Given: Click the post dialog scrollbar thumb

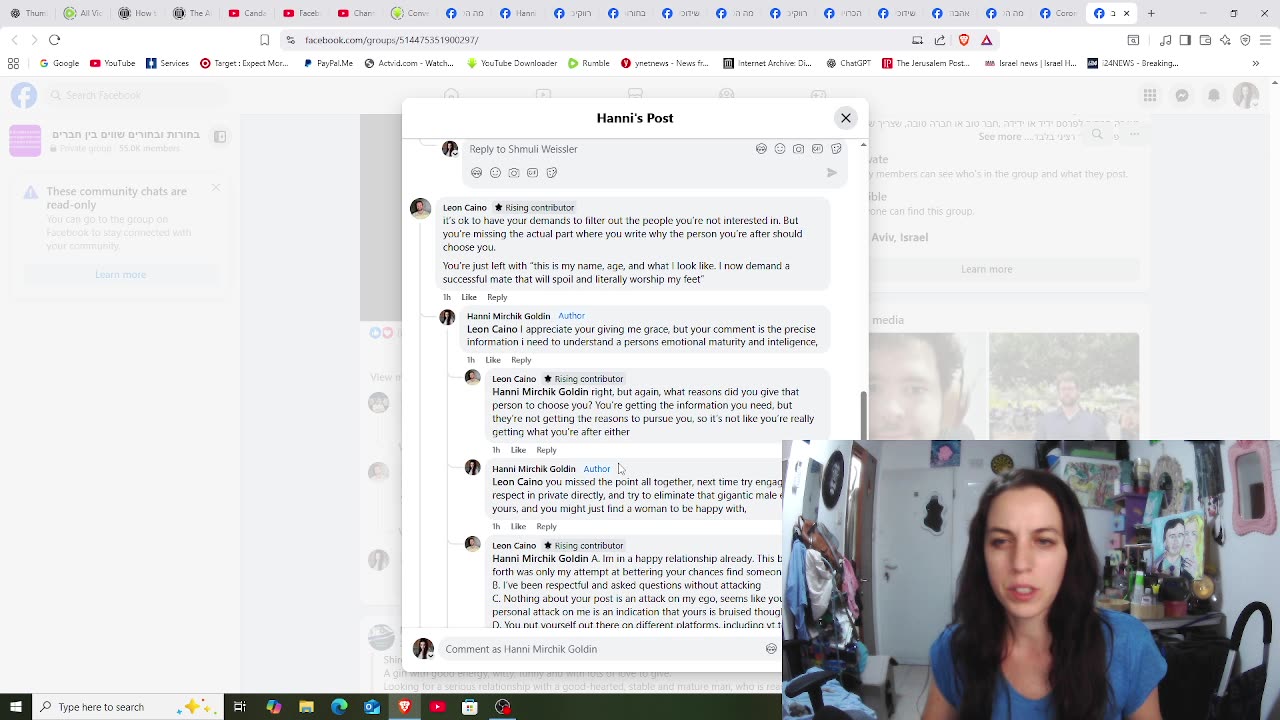Looking at the screenshot, I should click(x=863, y=415).
